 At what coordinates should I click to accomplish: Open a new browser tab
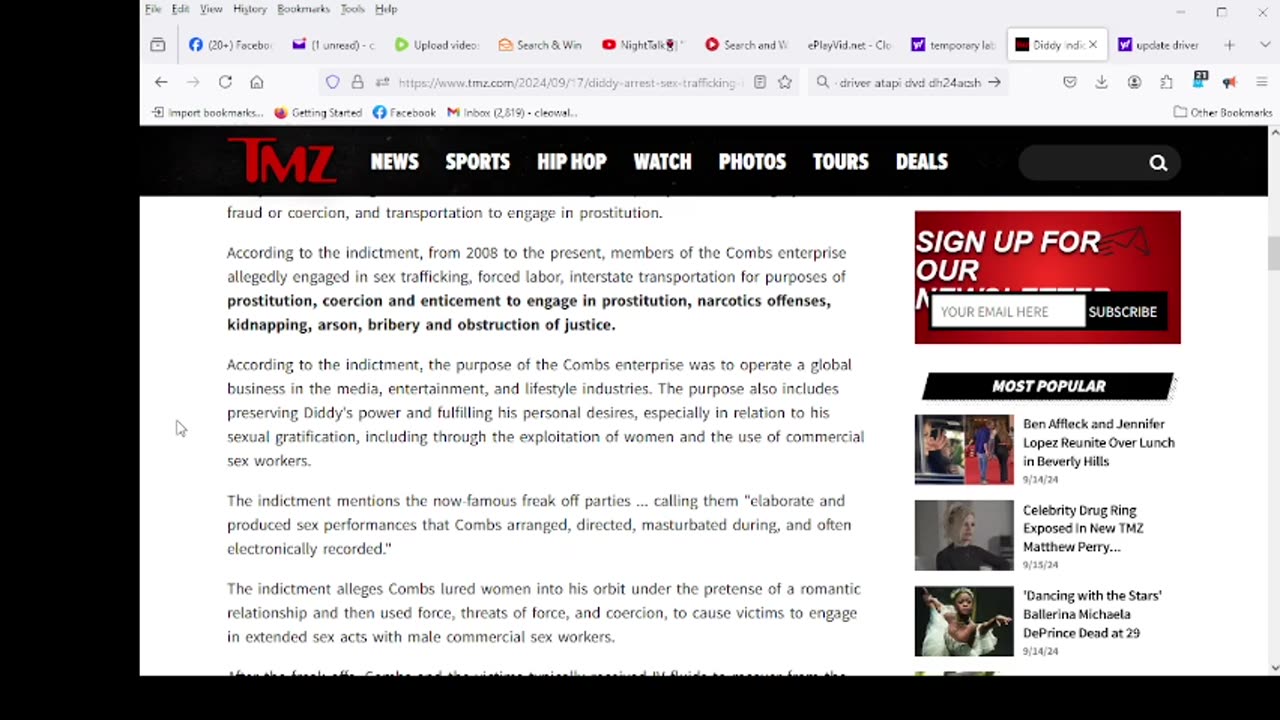coord(1229,45)
